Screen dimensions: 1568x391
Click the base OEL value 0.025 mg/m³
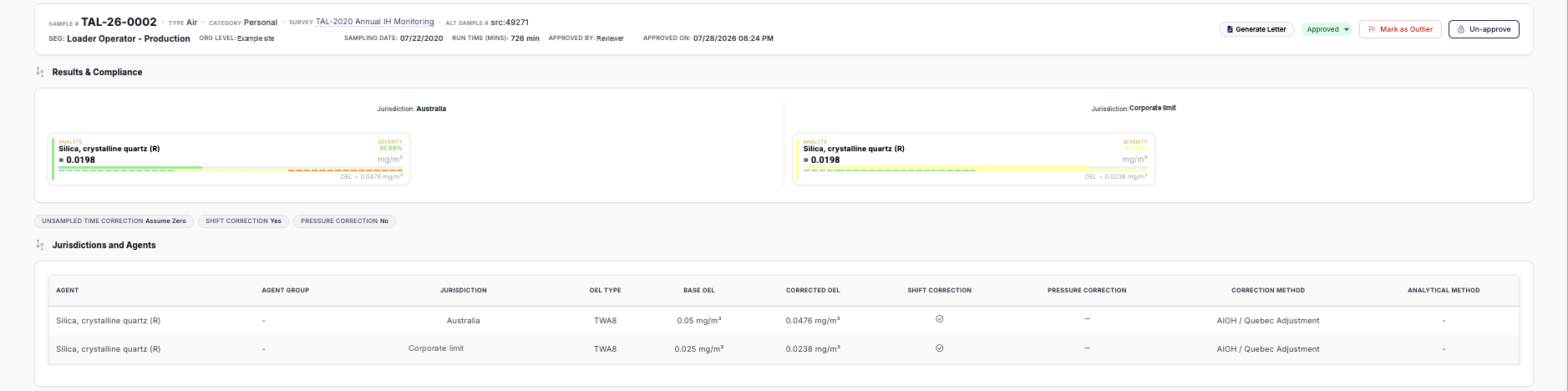(699, 349)
